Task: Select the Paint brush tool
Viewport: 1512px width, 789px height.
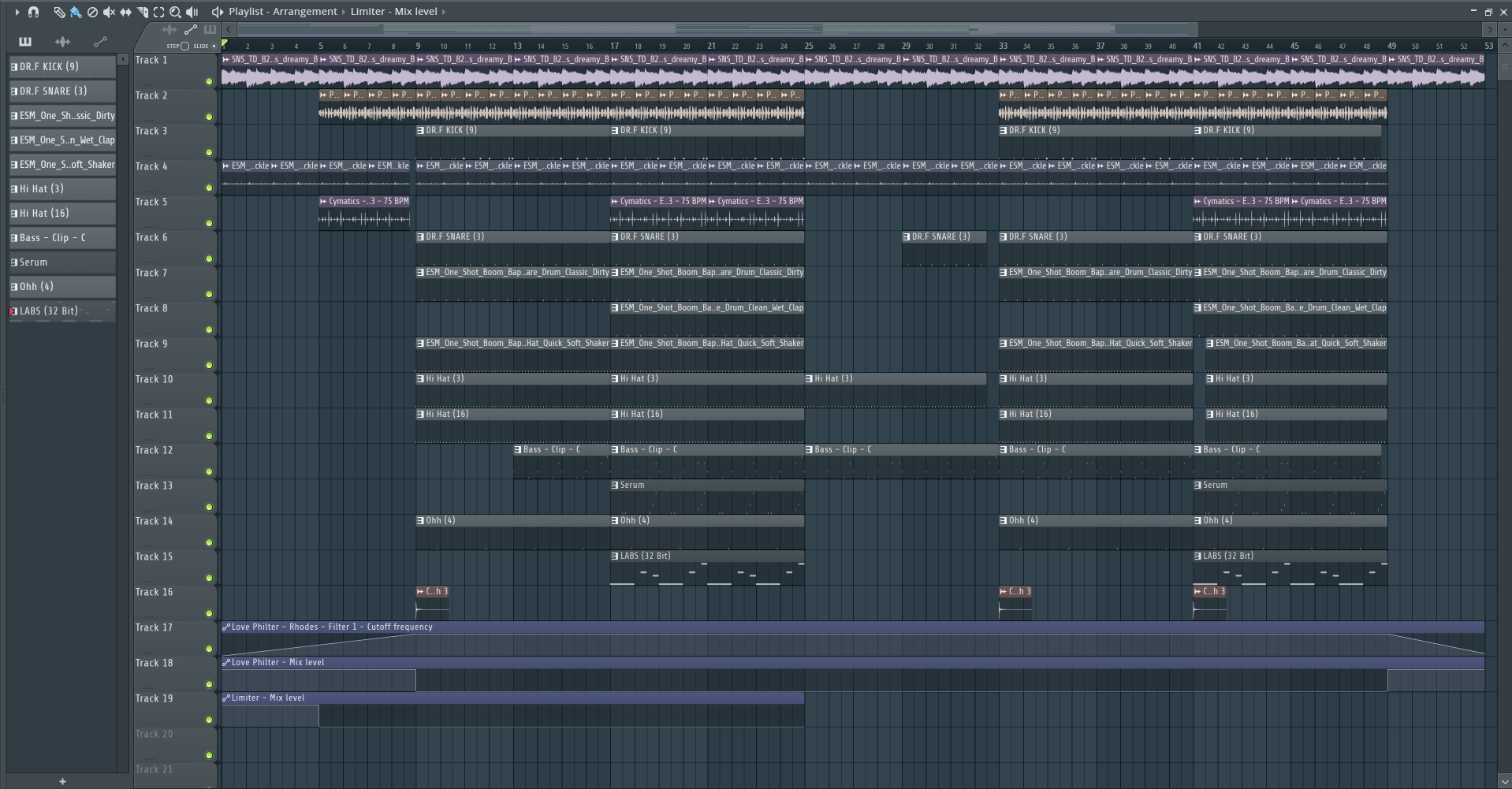Action: 76,12
